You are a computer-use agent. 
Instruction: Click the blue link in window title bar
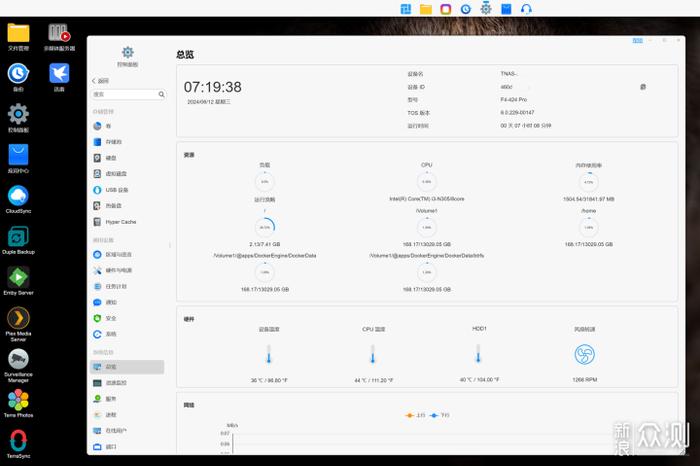pyautogui.click(x=638, y=41)
